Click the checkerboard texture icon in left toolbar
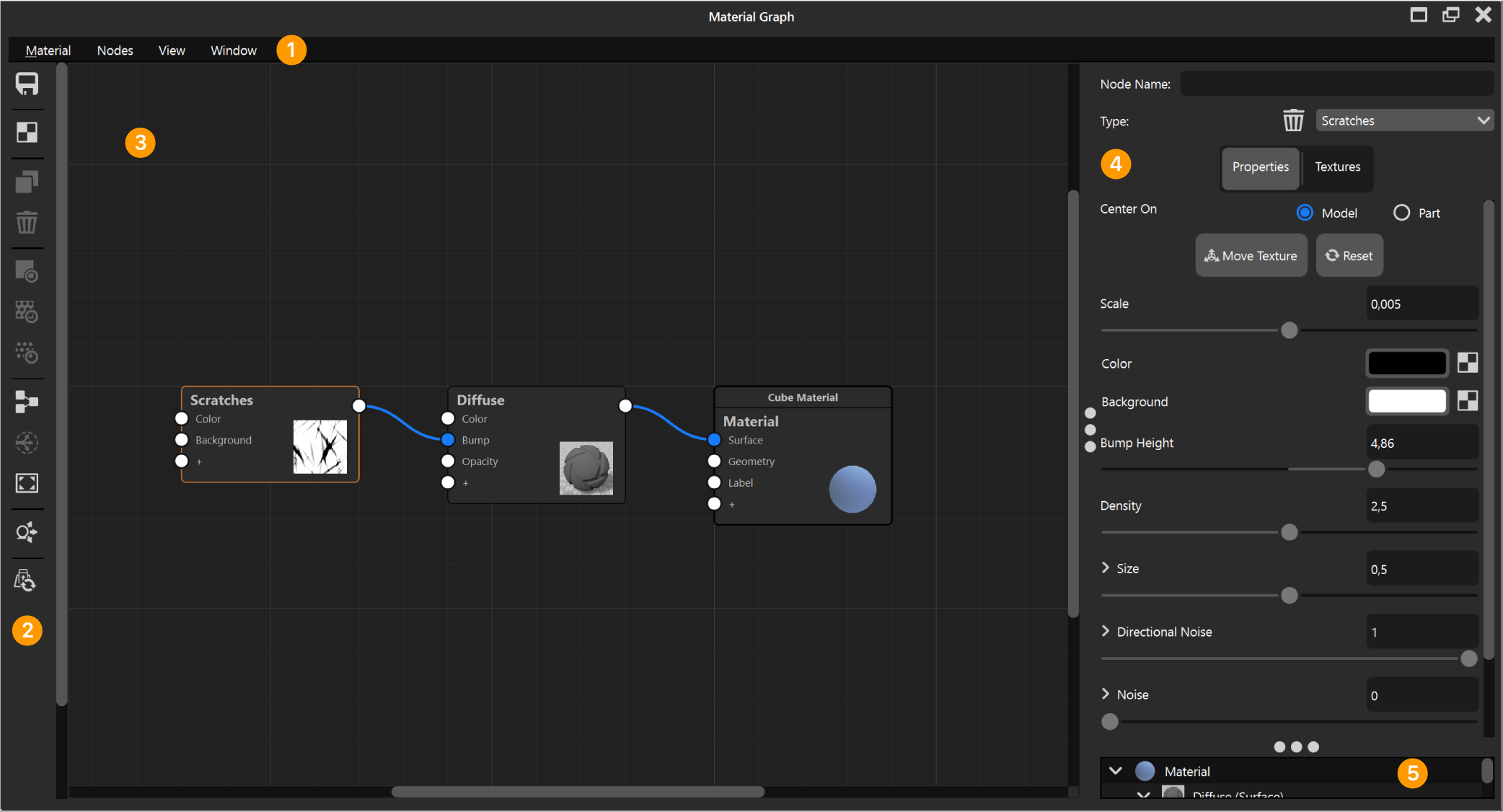The image size is (1503, 812). [x=27, y=133]
